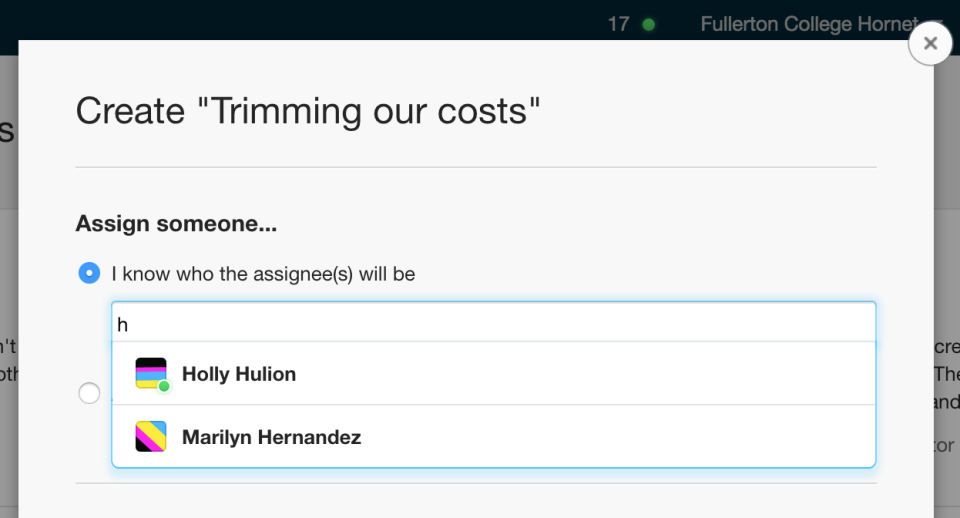The image size is (960, 518).
Task: Focus the assignee search field containing 'h'
Action: click(493, 323)
